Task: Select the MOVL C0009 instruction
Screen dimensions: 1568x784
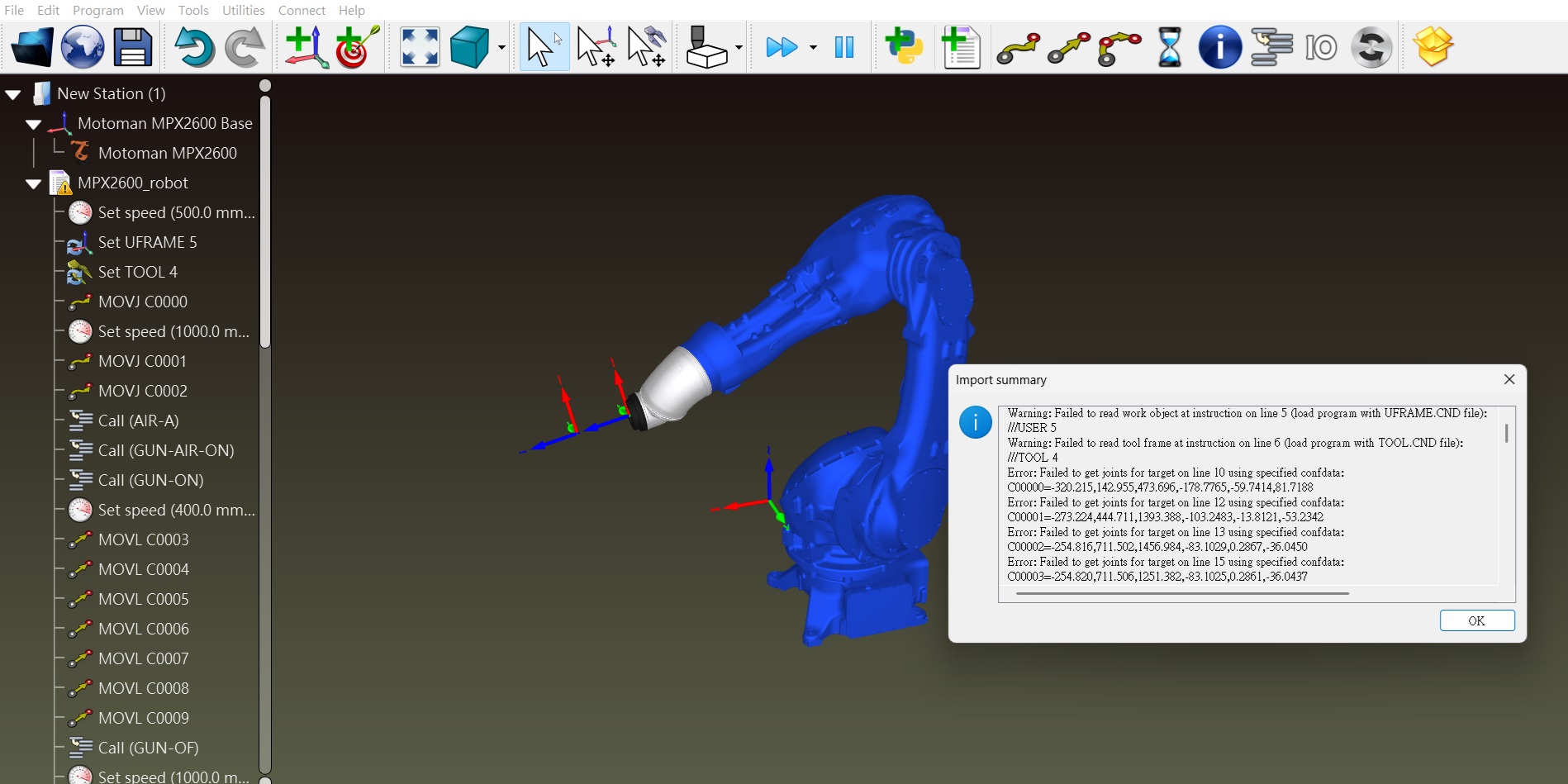Action: pyautogui.click(x=143, y=718)
